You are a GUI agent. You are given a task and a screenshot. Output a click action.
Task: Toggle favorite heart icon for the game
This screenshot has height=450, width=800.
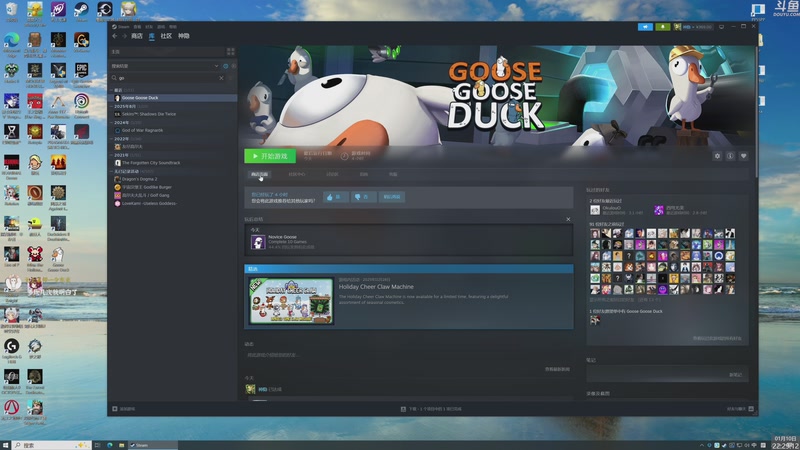[x=743, y=156]
